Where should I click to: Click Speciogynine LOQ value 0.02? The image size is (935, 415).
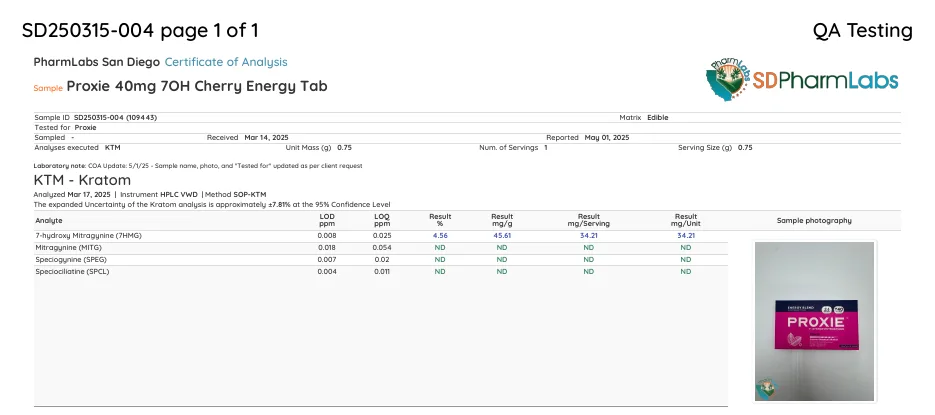(x=382, y=259)
